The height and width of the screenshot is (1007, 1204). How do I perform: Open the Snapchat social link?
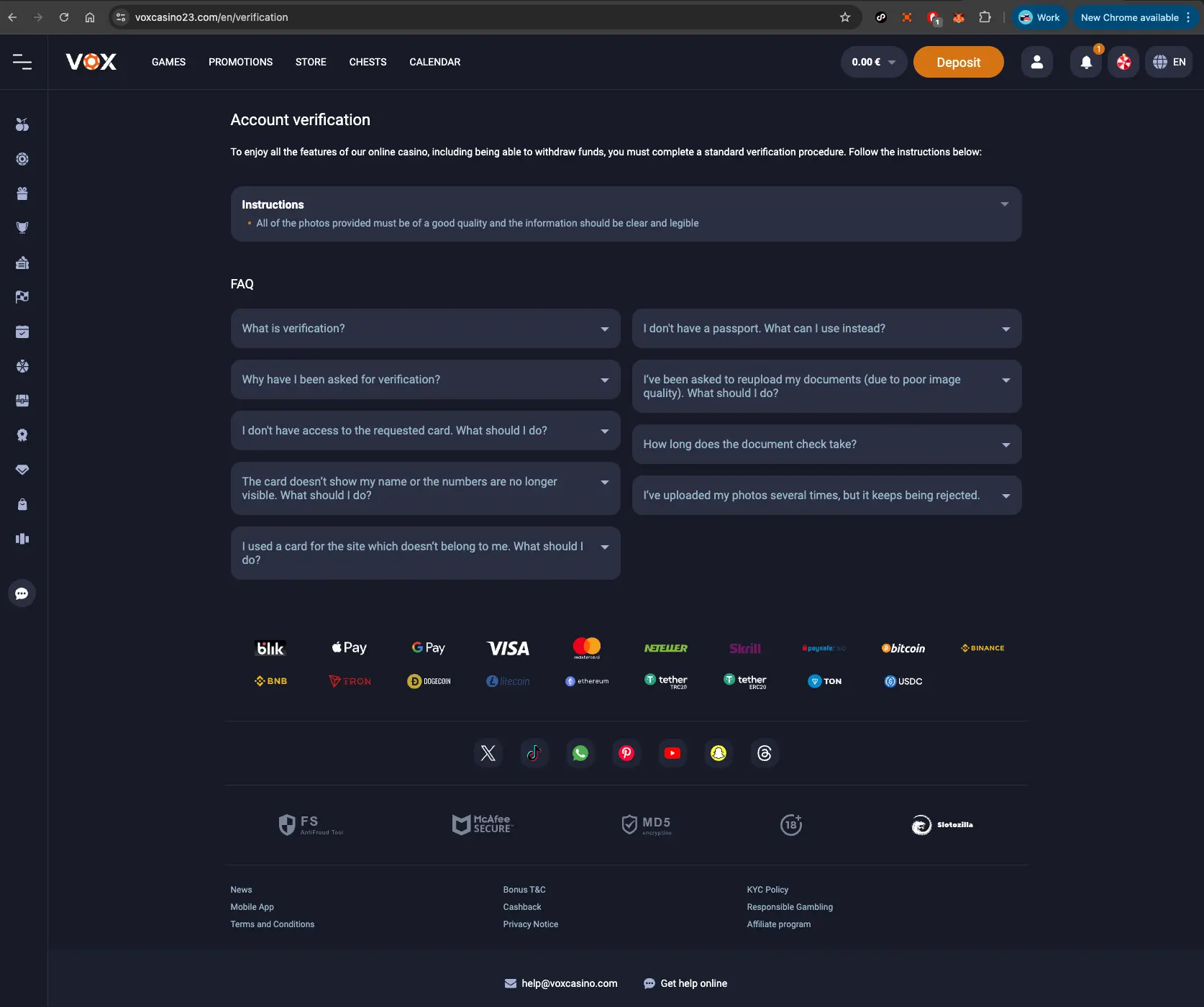[719, 753]
